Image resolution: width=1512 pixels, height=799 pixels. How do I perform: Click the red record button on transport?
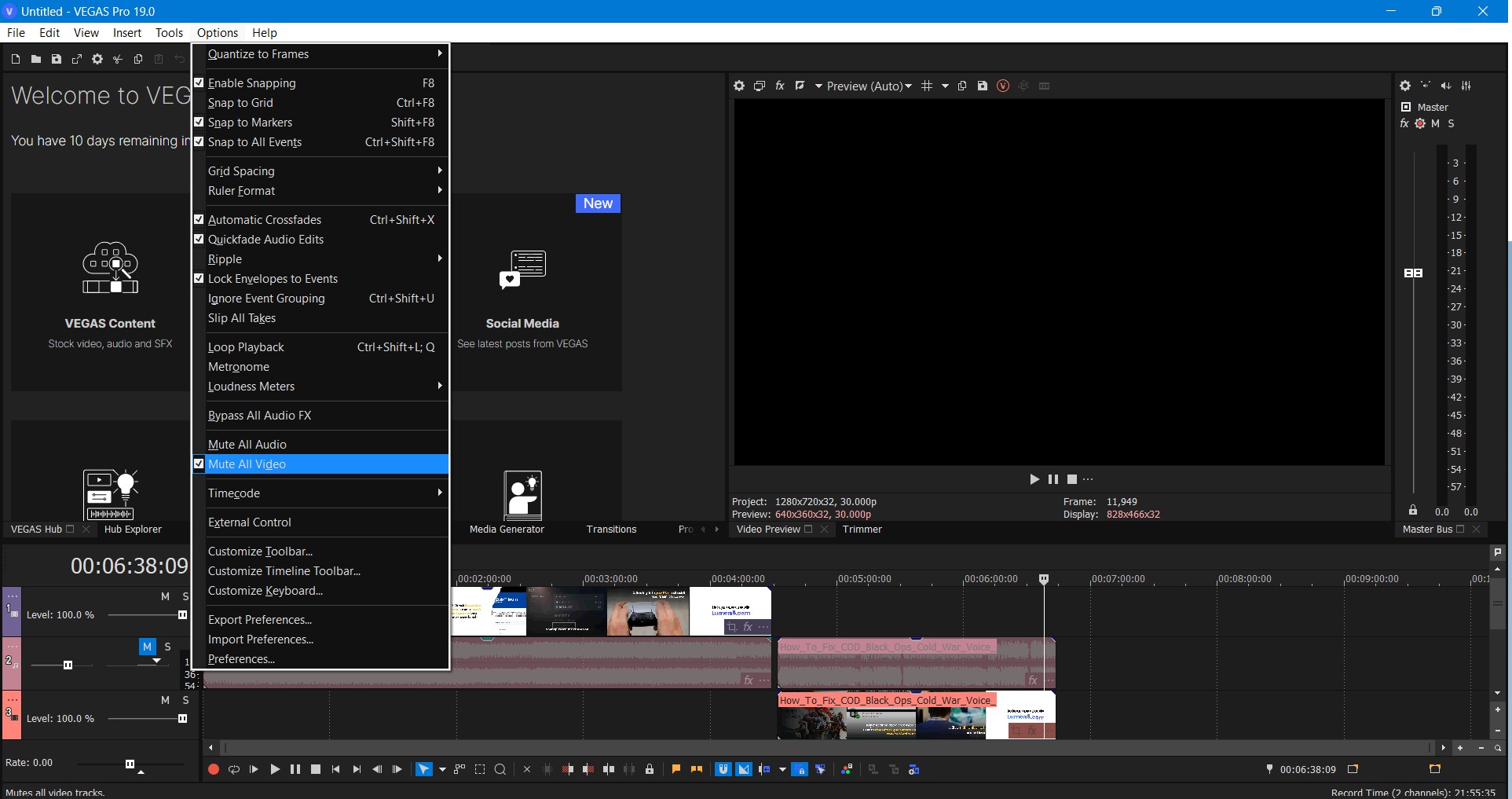click(x=213, y=769)
